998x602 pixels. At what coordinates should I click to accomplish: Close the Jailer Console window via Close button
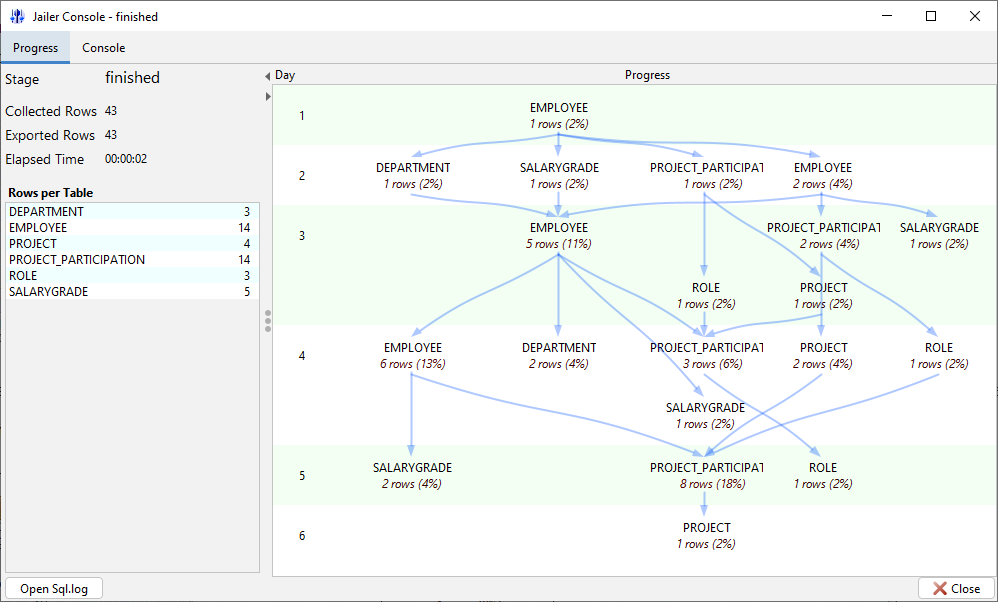pyautogui.click(x=955, y=588)
